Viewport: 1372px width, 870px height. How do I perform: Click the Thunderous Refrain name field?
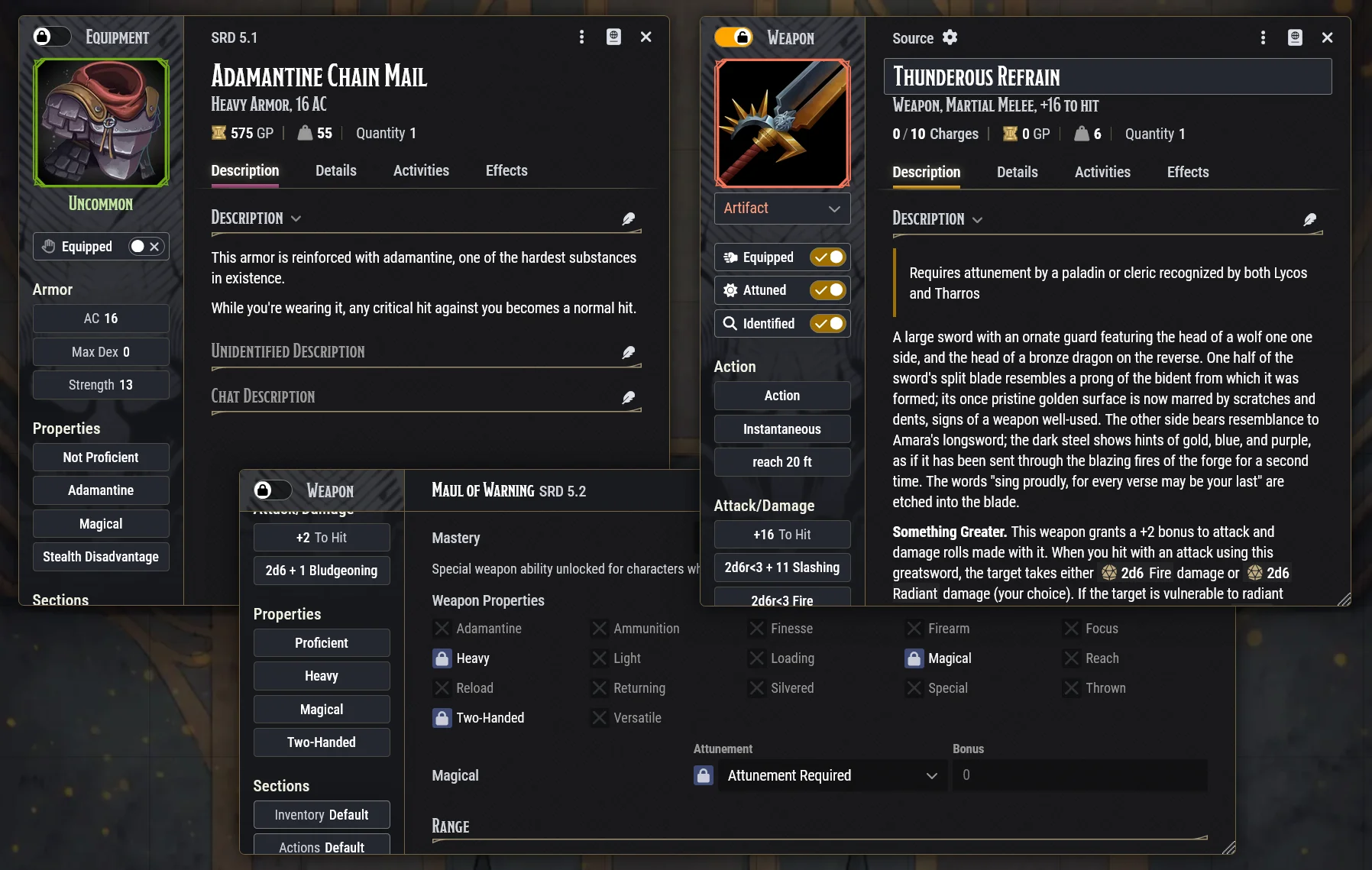coord(1108,76)
